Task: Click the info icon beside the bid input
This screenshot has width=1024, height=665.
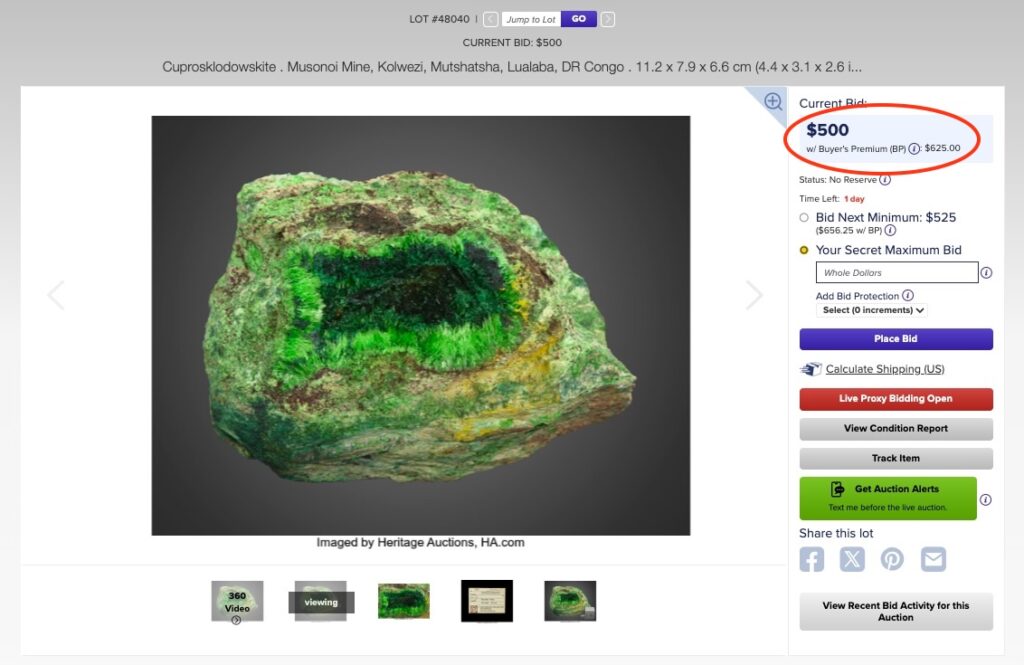Action: (x=986, y=272)
